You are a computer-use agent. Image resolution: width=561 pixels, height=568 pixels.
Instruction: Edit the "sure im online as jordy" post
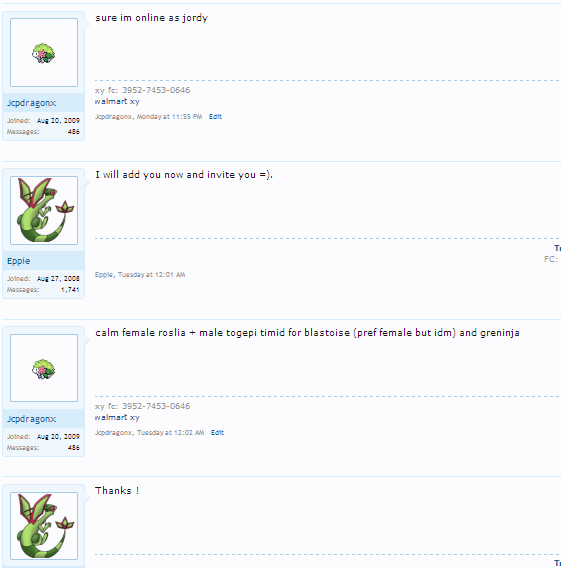coord(215,117)
